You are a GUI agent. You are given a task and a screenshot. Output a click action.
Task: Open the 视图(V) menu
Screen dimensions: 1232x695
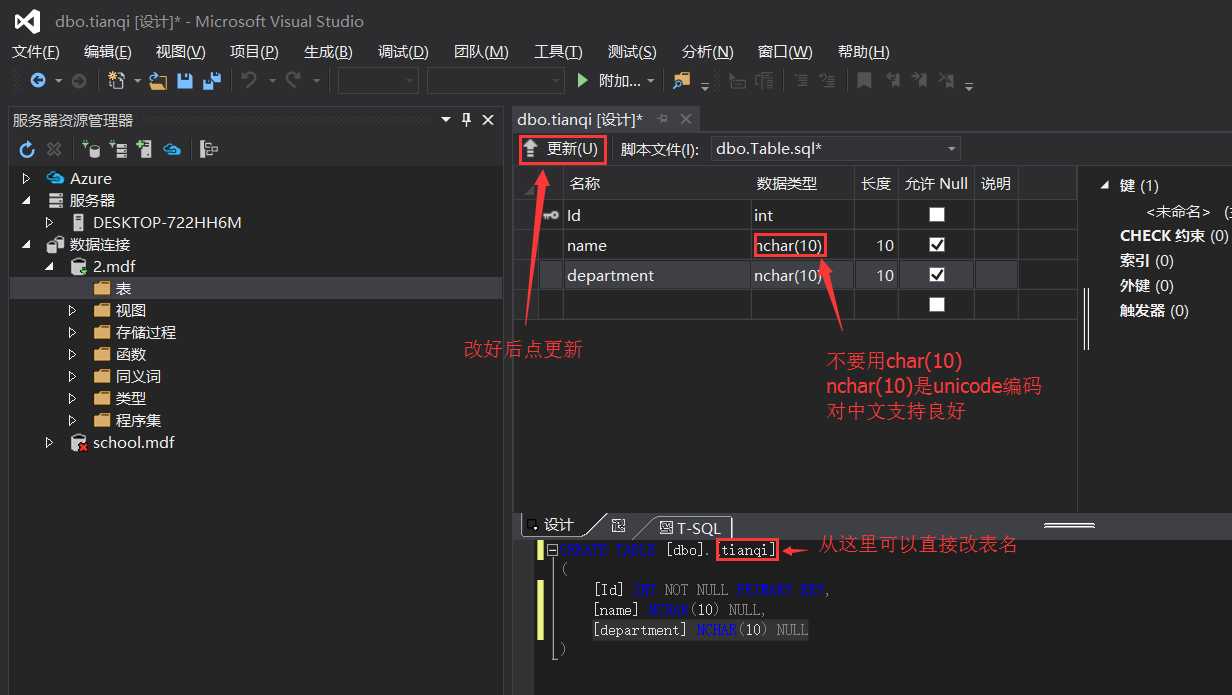pos(180,52)
